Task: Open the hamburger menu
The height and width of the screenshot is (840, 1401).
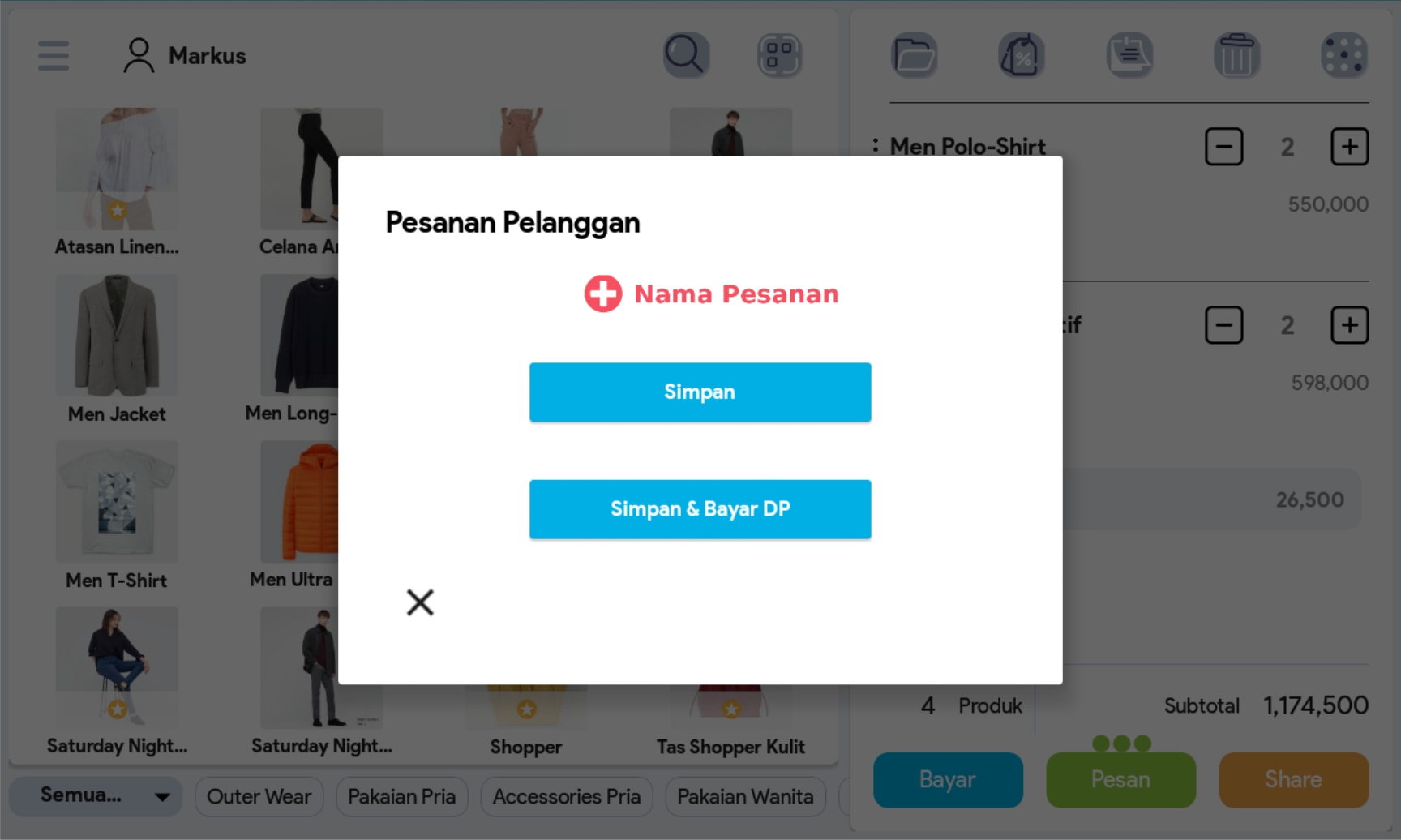Action: [54, 55]
